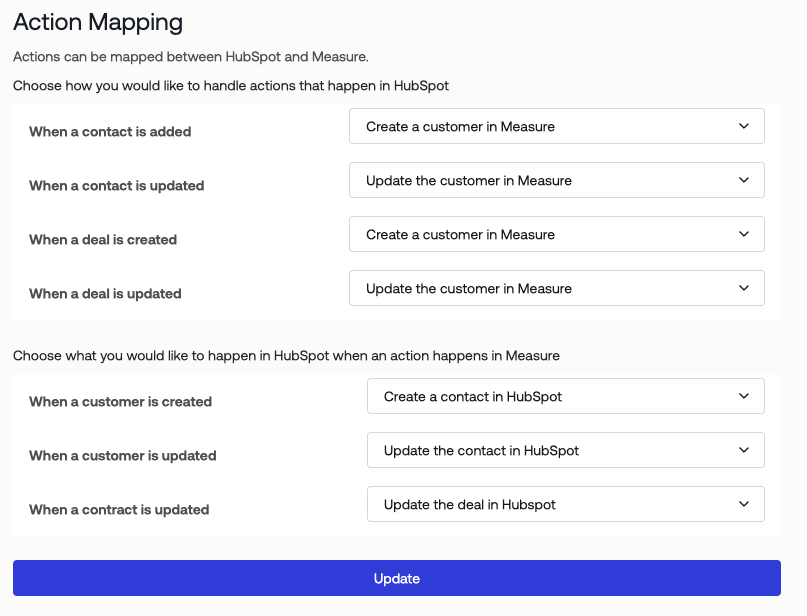Image resolution: width=807 pixels, height=616 pixels.
Task: Click the 'Choose what you would like to happen' text
Action: [286, 356]
